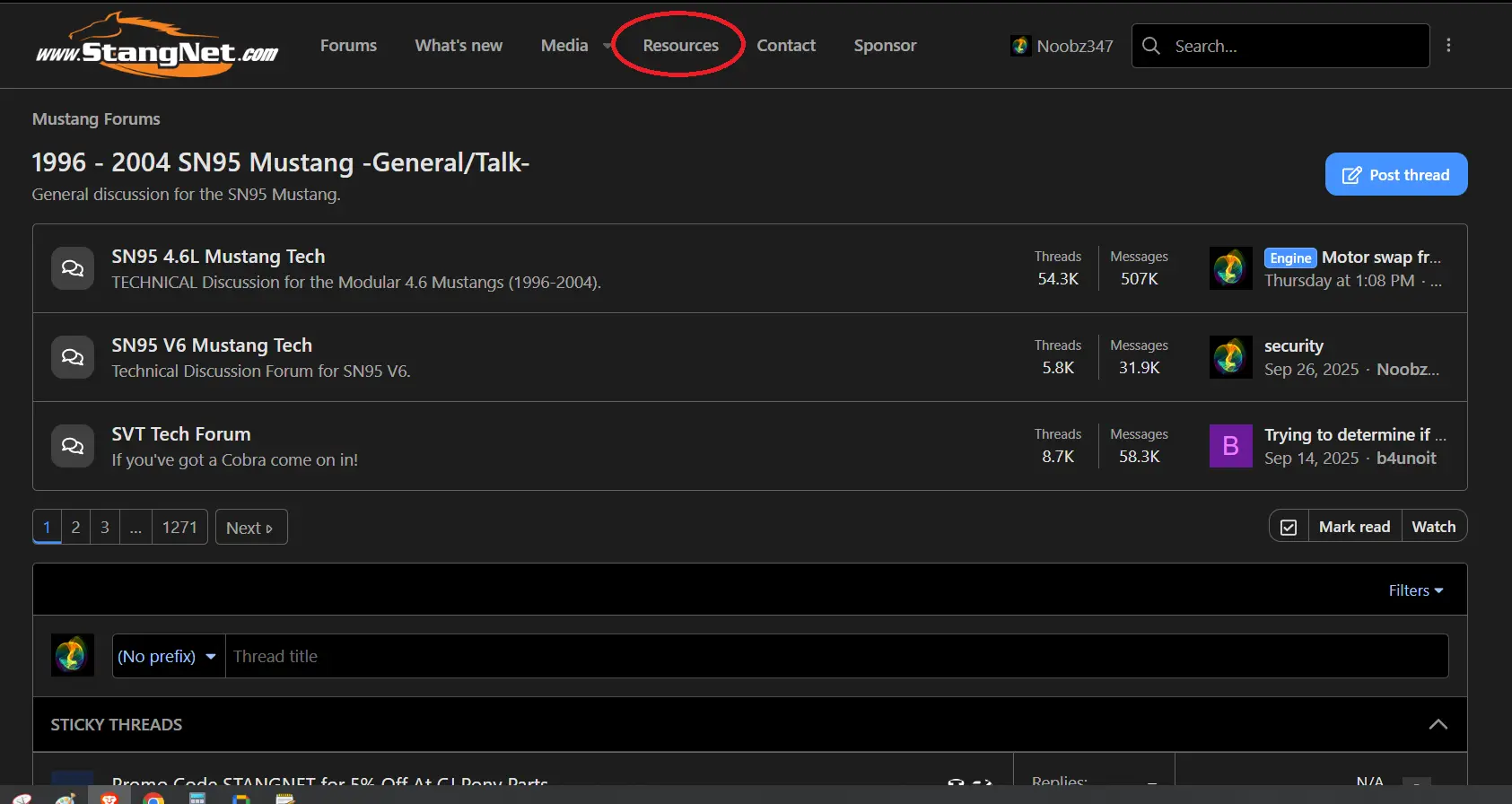1512x804 pixels.
Task: Open the 'Motor swap fr...' thread
Action: (x=1382, y=258)
